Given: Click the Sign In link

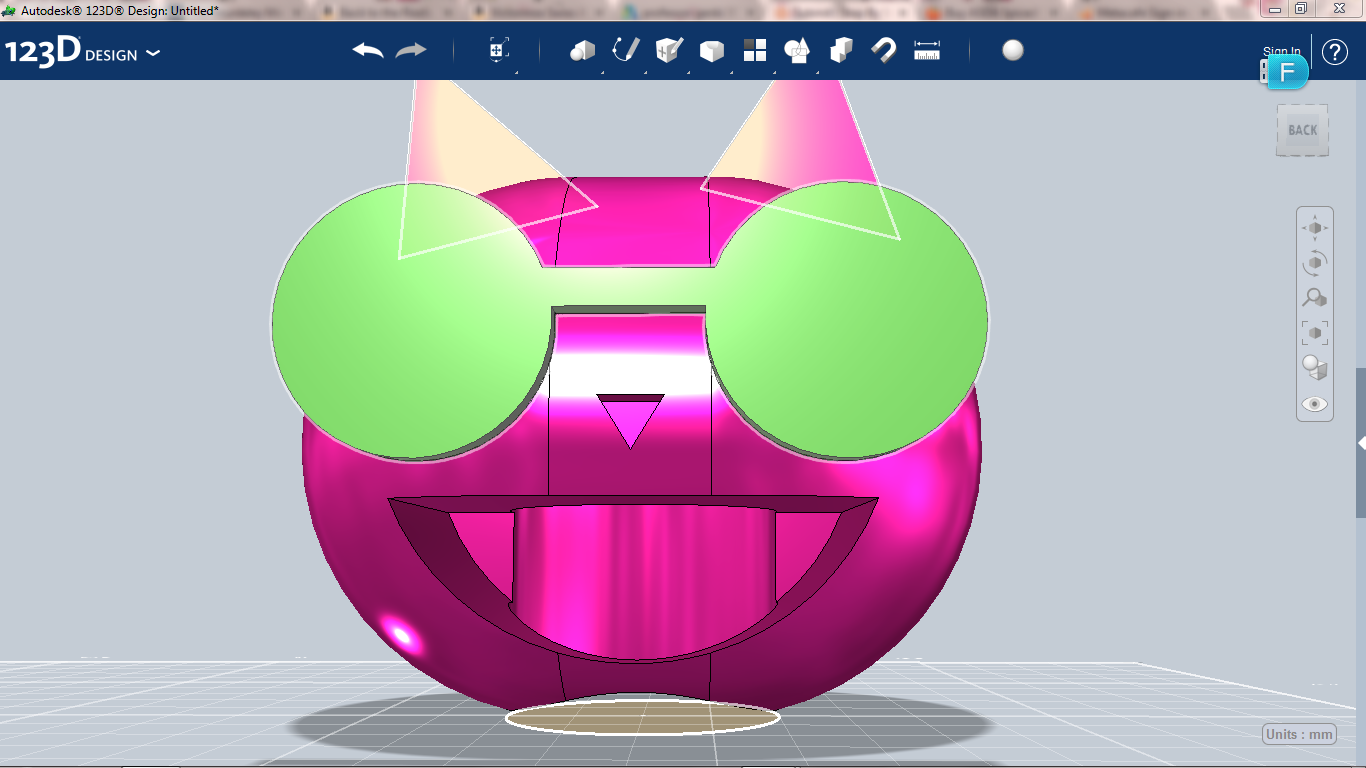Looking at the screenshot, I should click(1282, 52).
